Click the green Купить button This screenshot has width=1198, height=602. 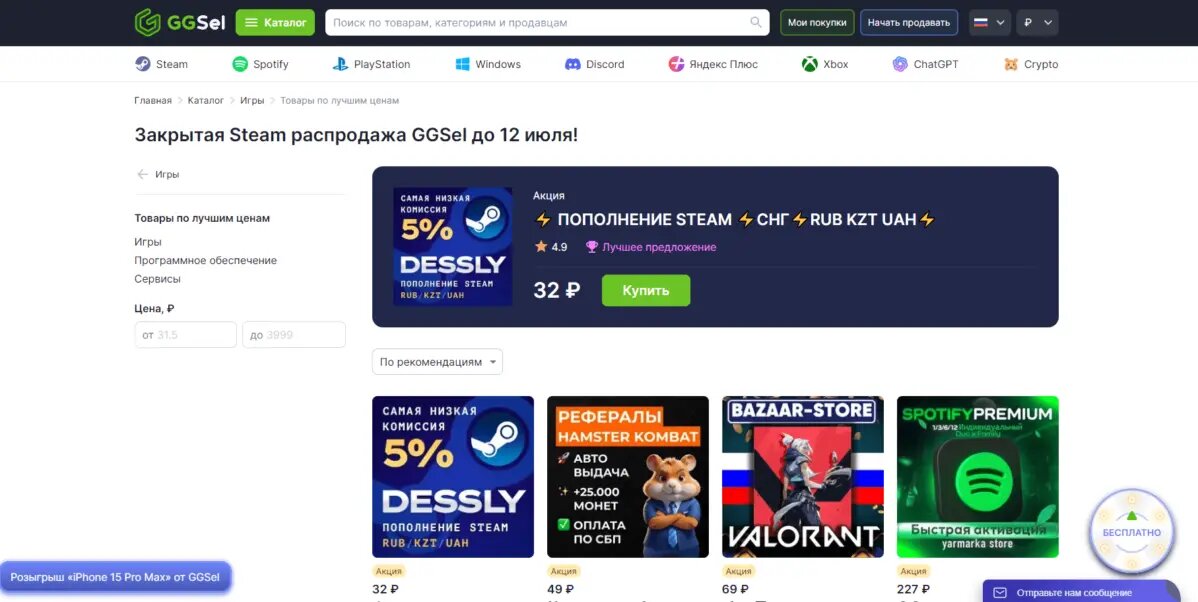pos(646,290)
